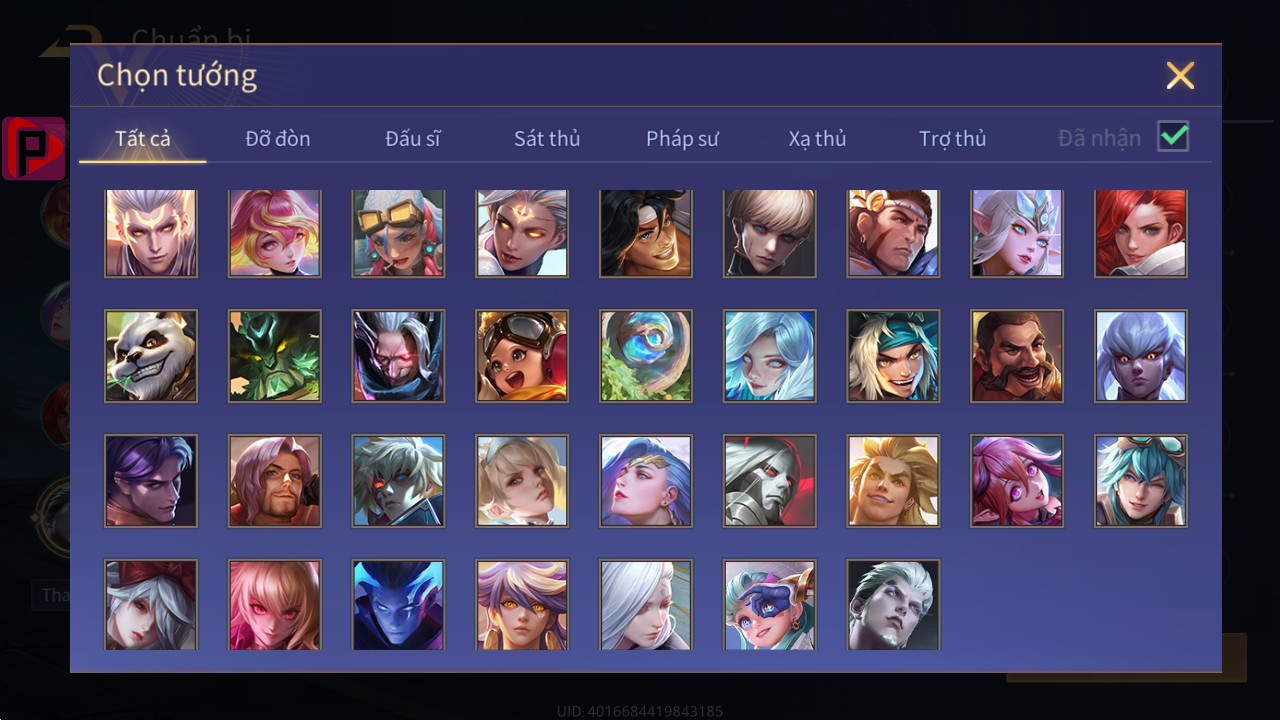This screenshot has width=1280, height=720.
Task: Pick the girl with aviator goggles hero
Action: [x=522, y=356]
